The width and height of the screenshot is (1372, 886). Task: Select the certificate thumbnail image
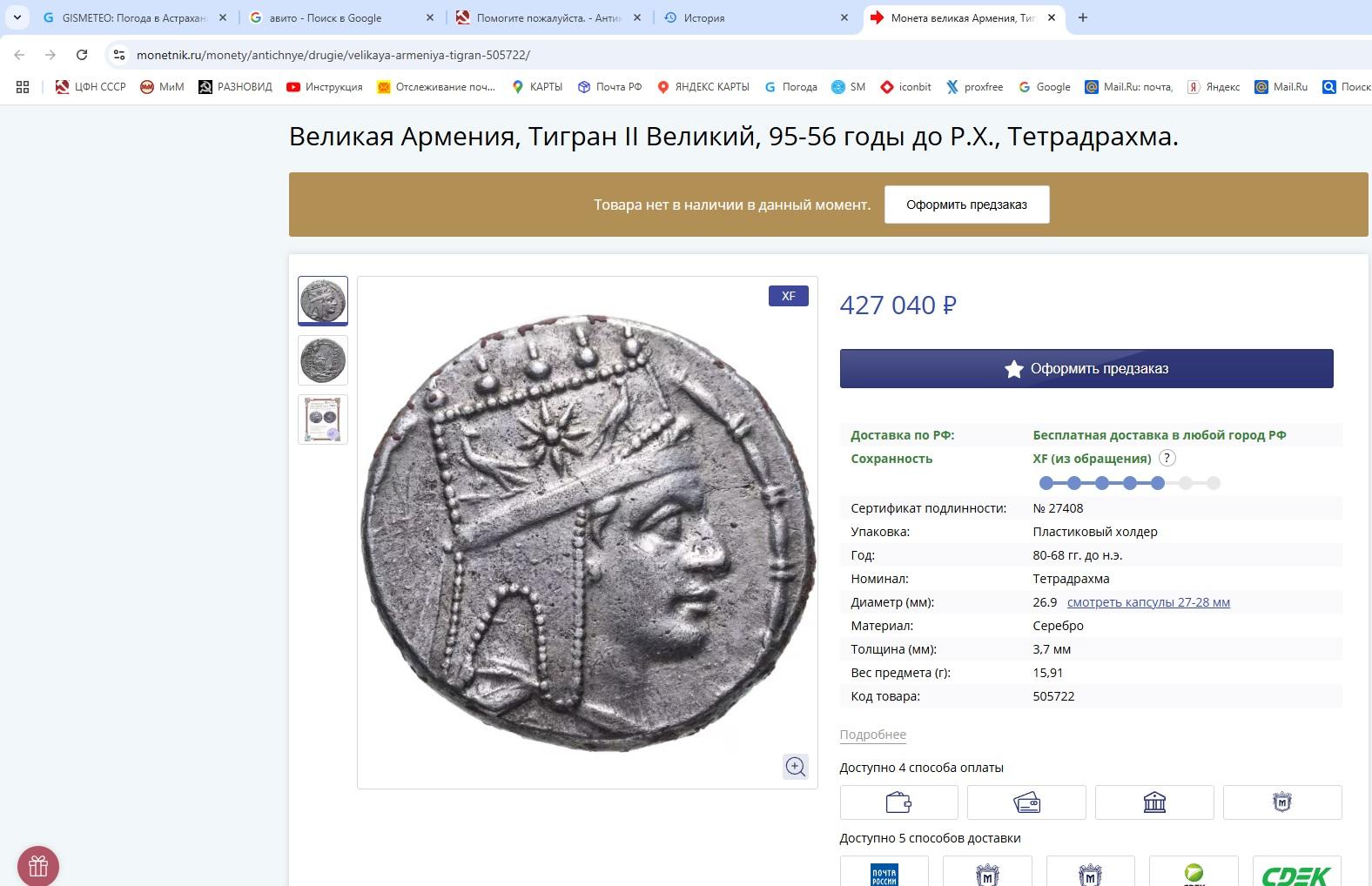(x=323, y=420)
